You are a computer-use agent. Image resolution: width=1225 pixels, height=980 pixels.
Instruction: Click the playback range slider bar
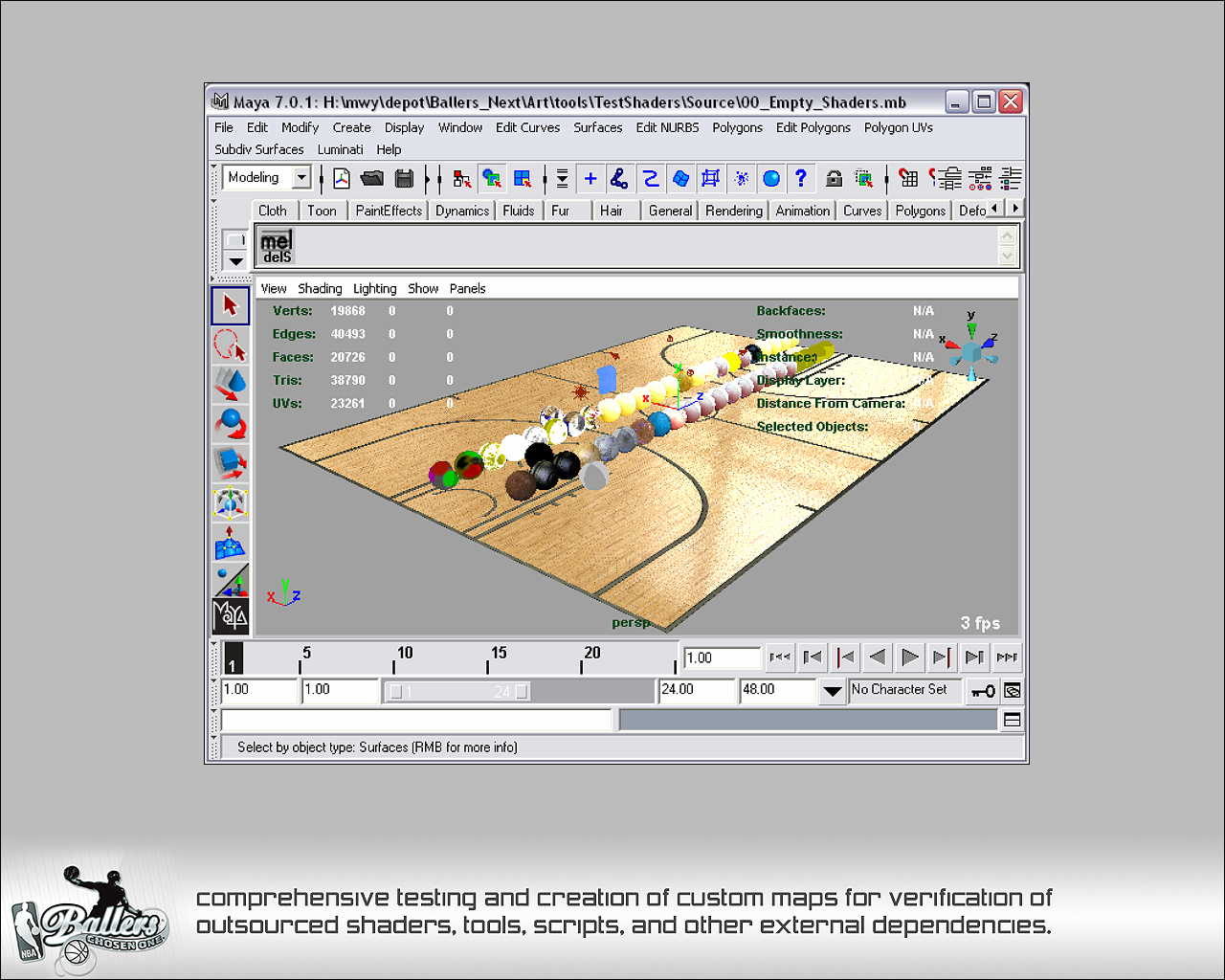[459, 691]
